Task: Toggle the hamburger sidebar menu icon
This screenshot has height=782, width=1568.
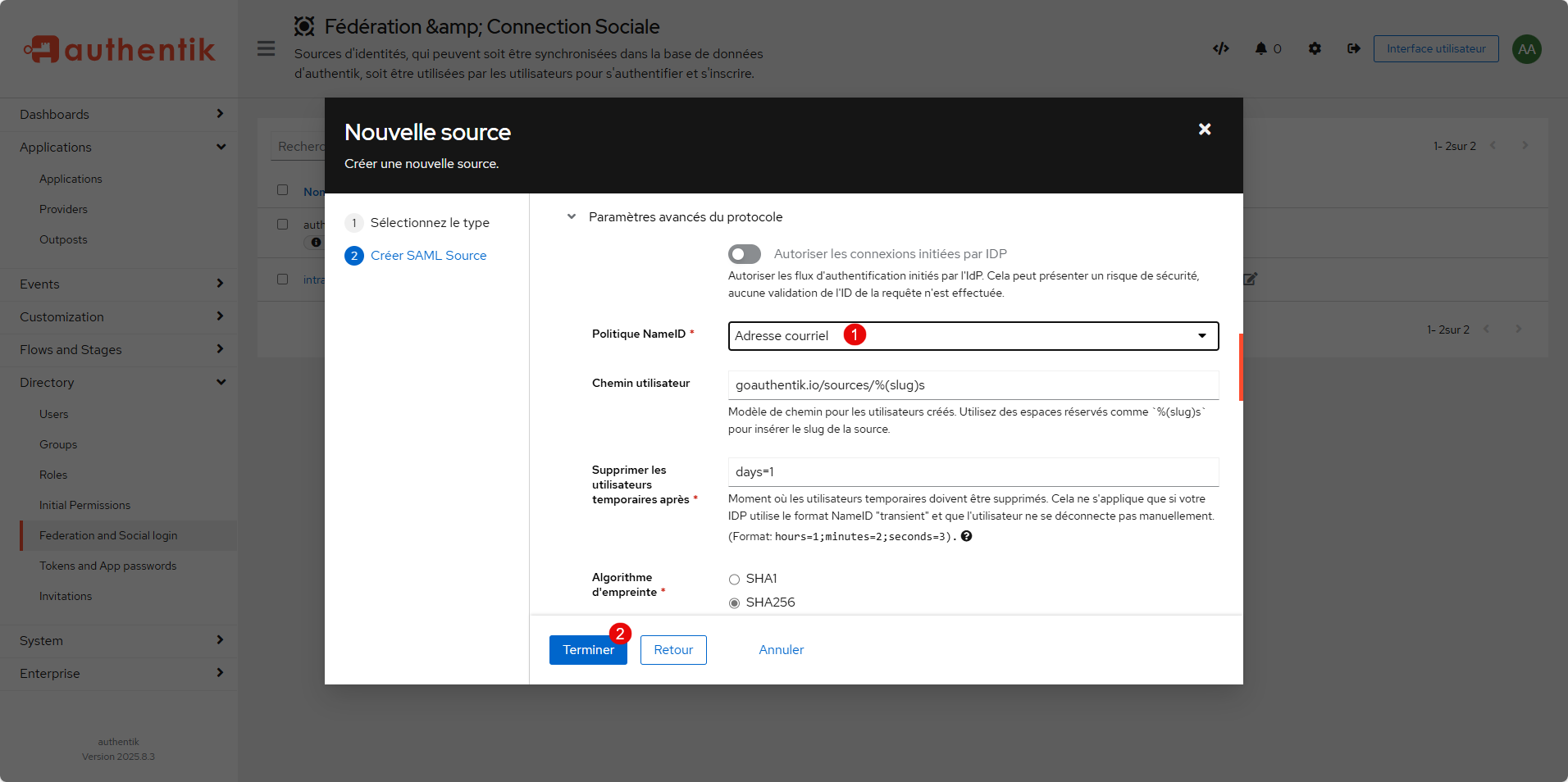Action: point(266,48)
